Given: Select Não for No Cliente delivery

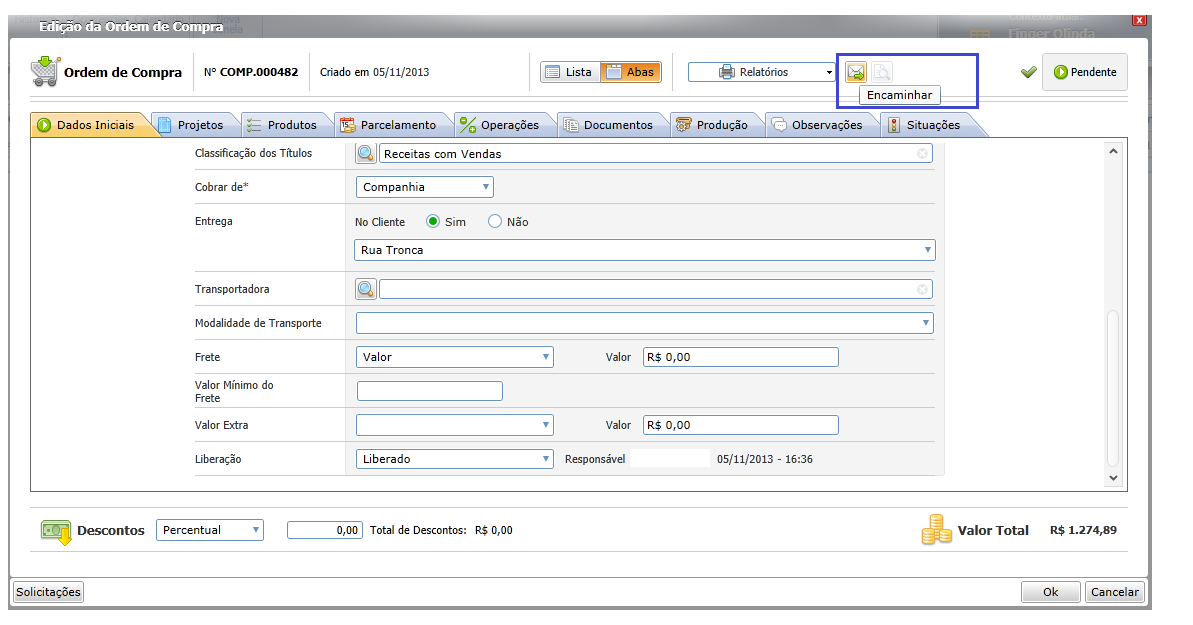Looking at the screenshot, I should click(x=495, y=222).
